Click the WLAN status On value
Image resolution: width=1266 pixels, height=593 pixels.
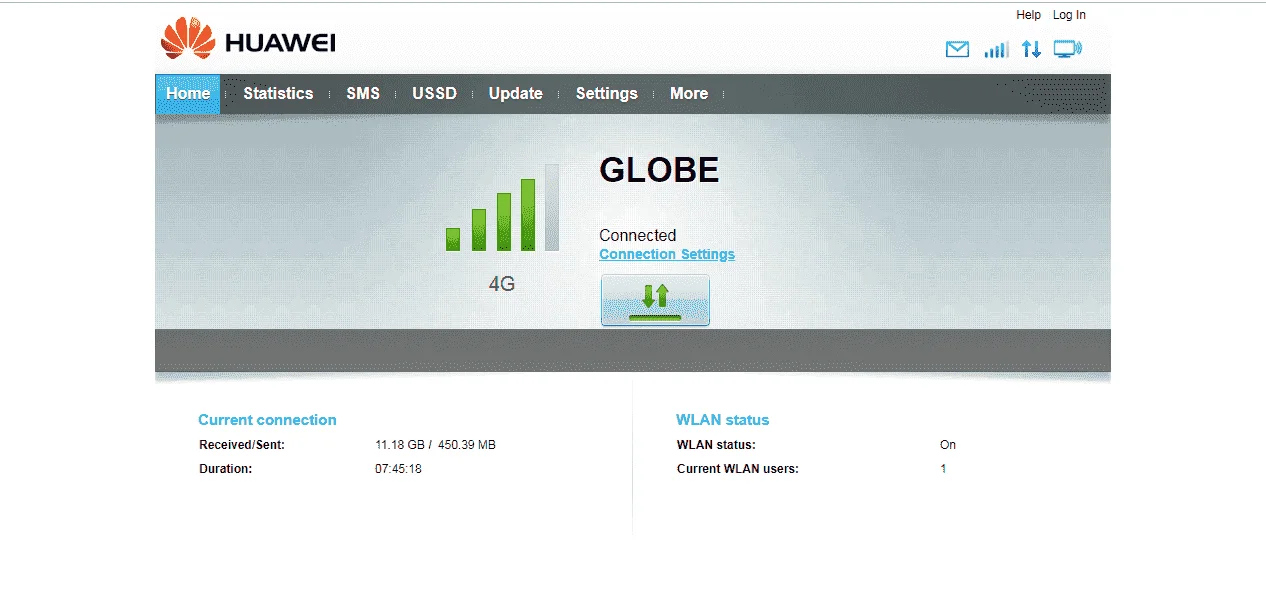[948, 445]
